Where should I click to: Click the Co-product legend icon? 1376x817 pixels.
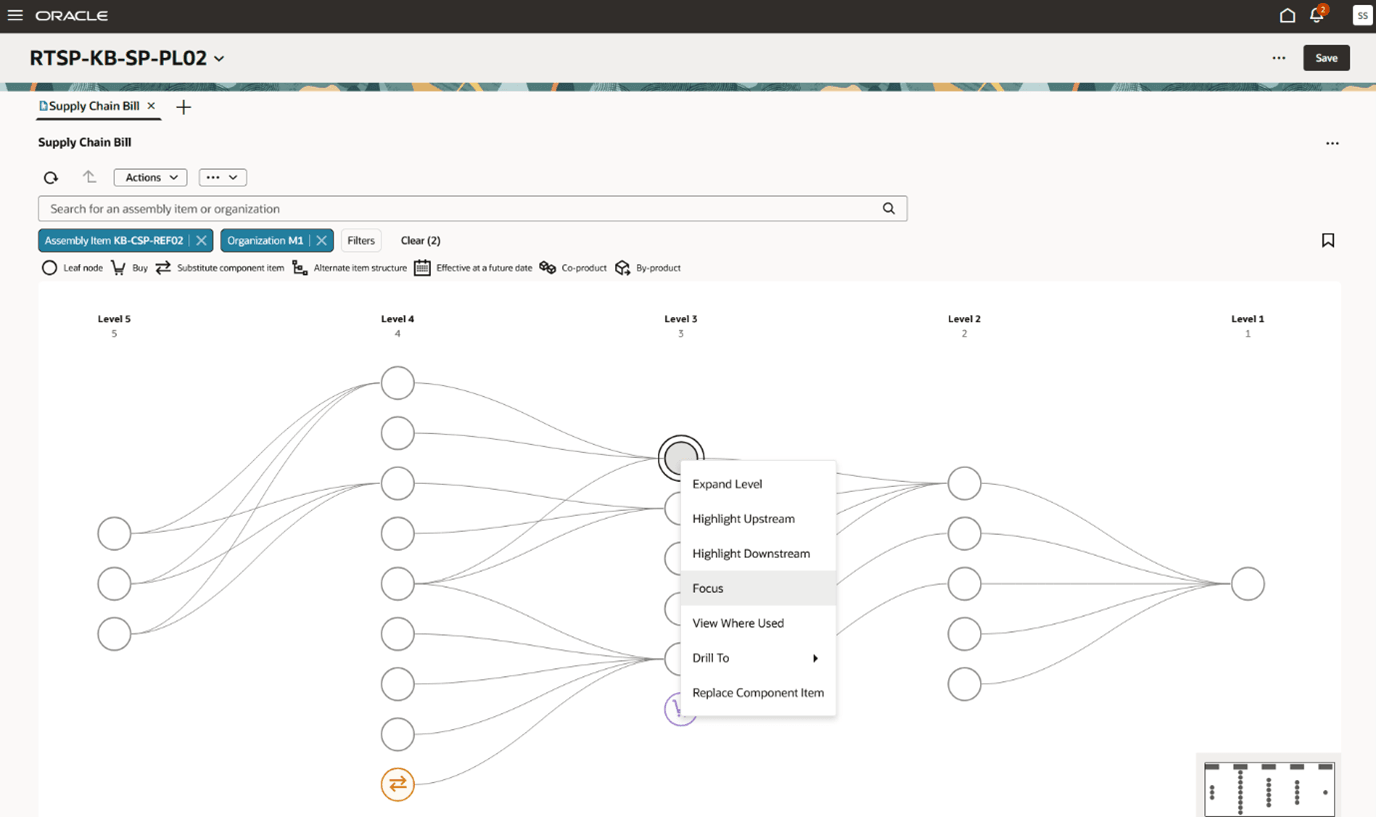pyautogui.click(x=547, y=267)
